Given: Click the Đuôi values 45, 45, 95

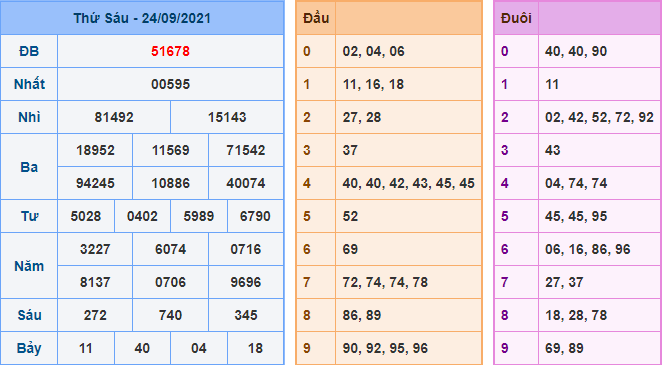Looking at the screenshot, I should click(576, 216).
